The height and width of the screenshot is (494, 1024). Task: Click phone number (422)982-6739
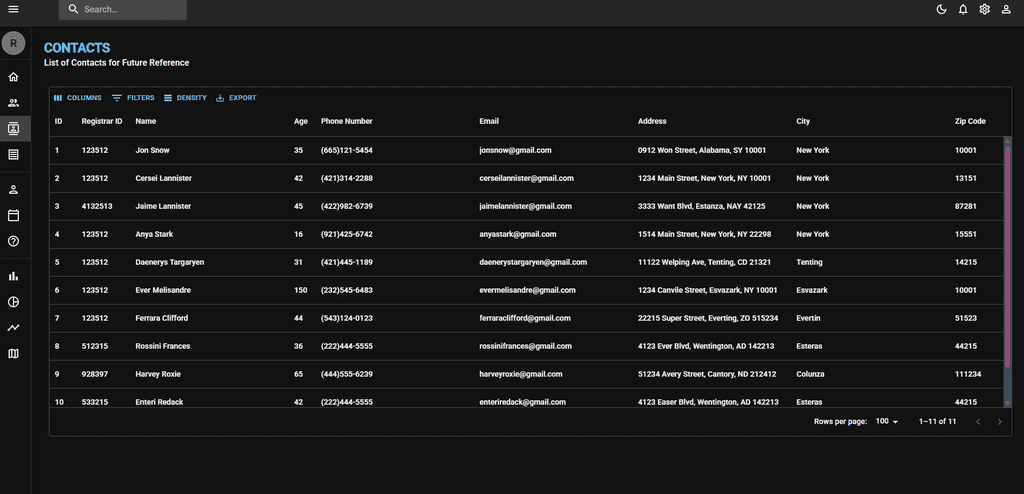(x=347, y=206)
